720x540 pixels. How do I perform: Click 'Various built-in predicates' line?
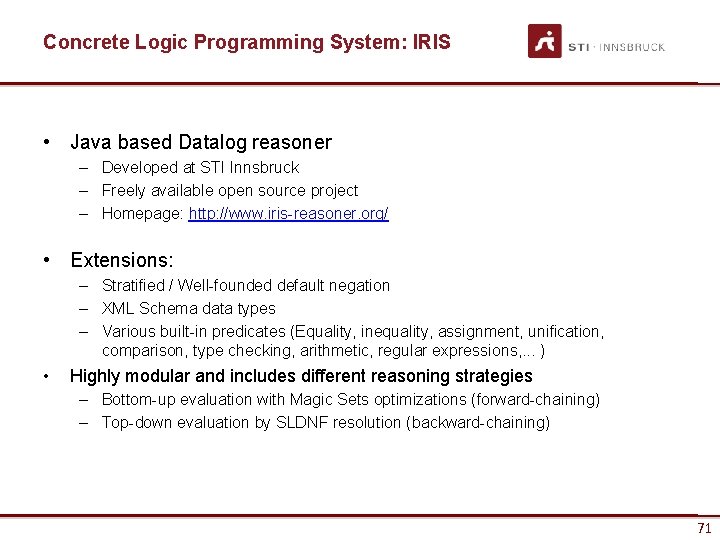(353, 341)
